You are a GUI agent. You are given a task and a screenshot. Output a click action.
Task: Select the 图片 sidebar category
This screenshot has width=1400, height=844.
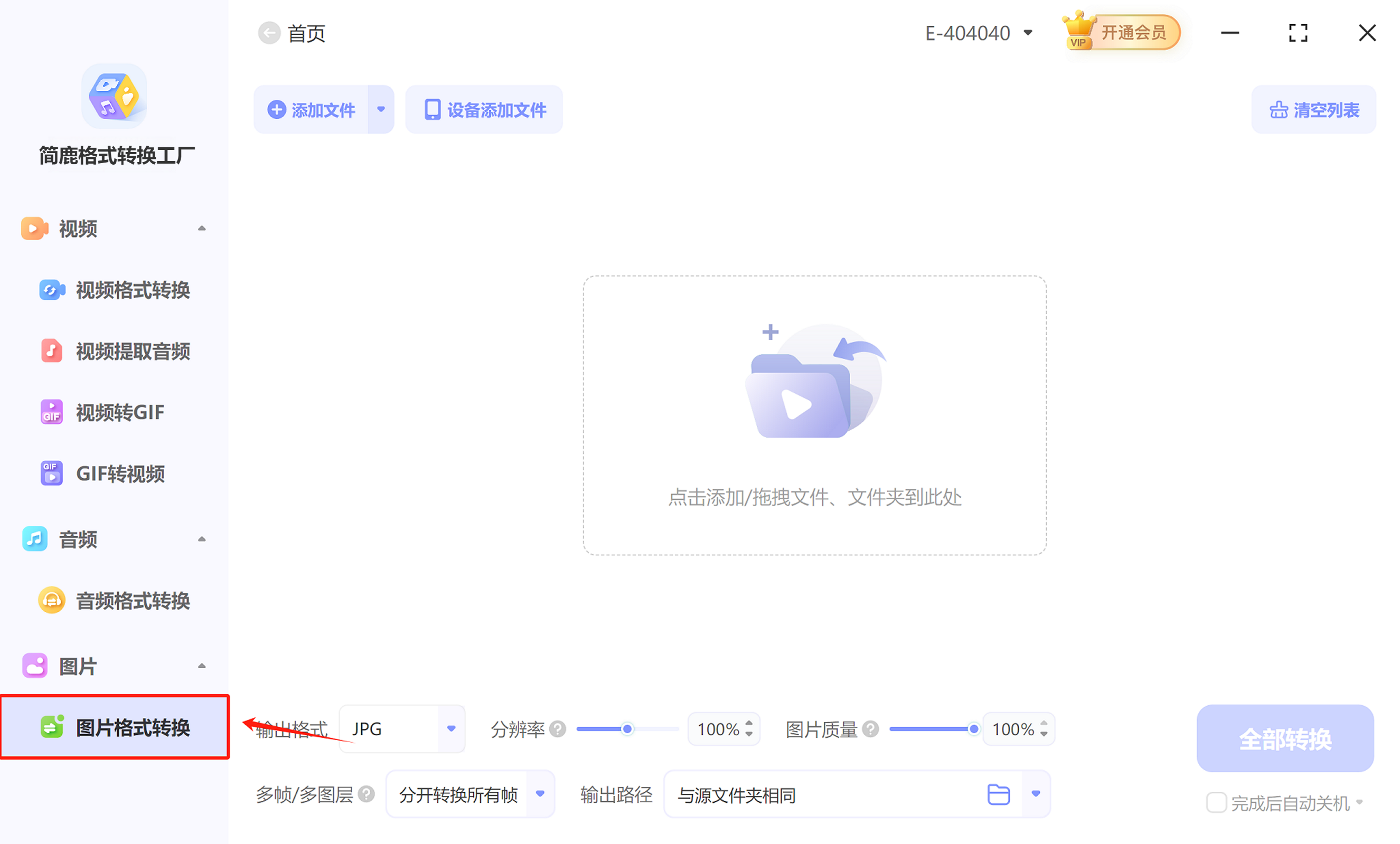(78, 665)
